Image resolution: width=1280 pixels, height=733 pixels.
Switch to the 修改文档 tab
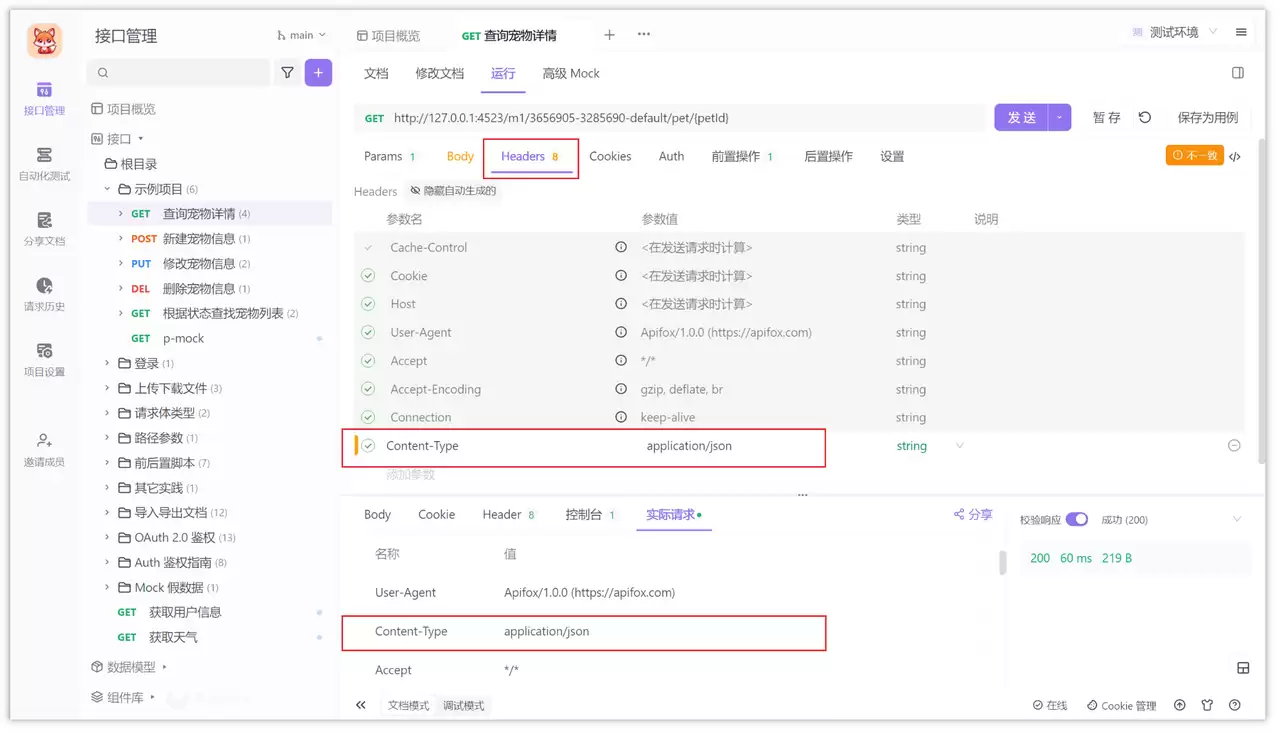440,73
